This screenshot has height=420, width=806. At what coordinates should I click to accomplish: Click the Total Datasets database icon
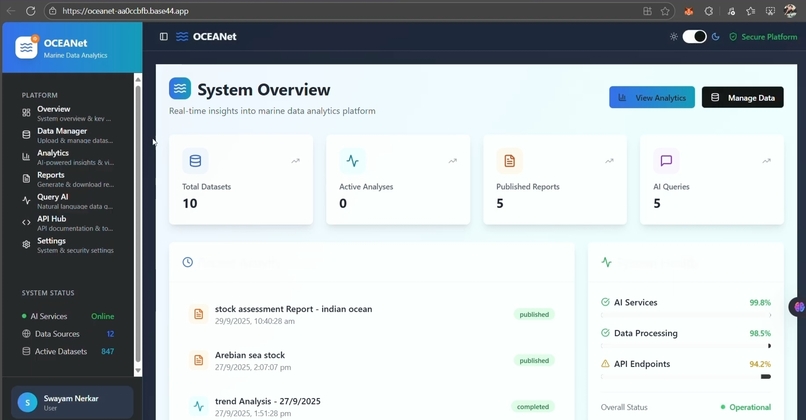click(195, 160)
